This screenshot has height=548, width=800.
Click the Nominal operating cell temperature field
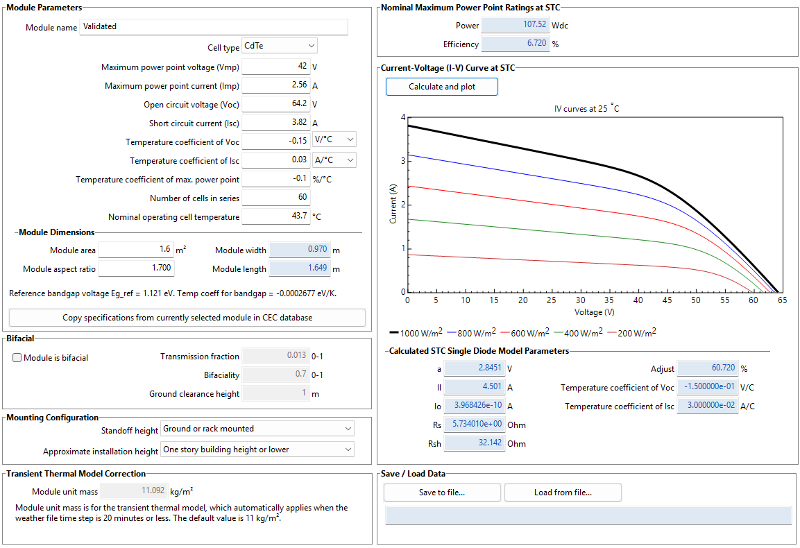(x=275, y=217)
